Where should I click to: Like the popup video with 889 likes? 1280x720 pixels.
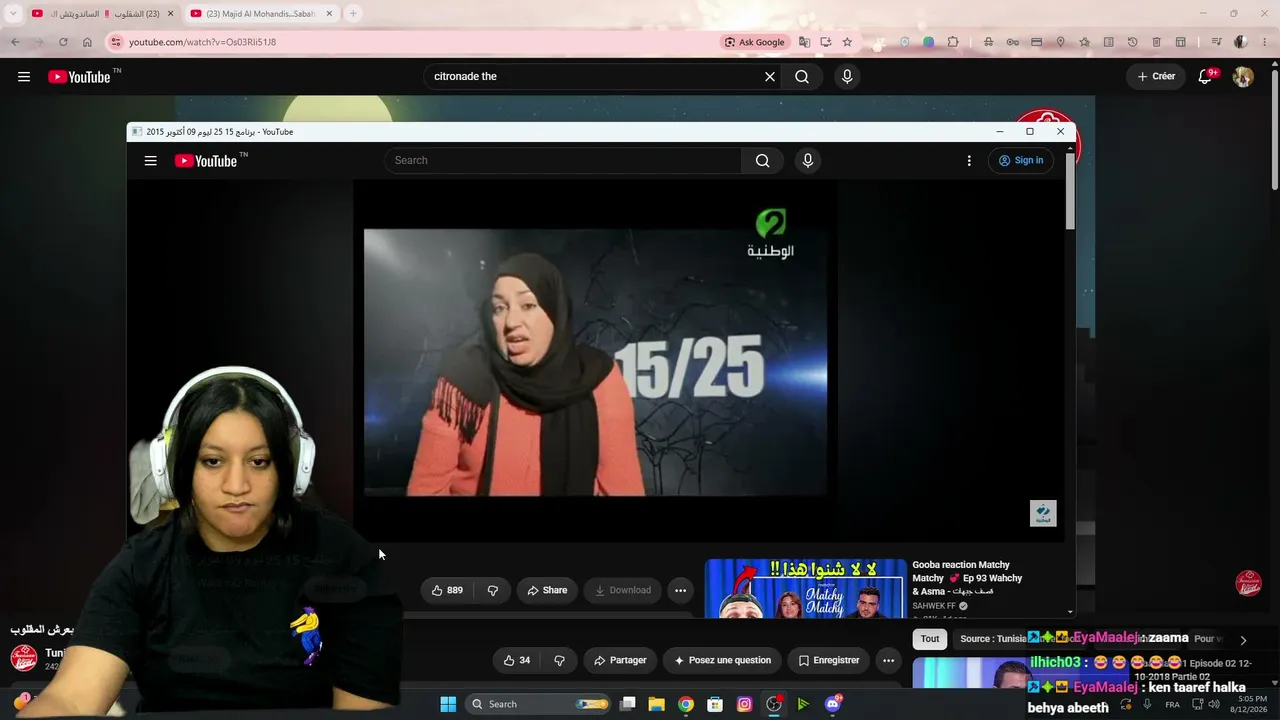[x=446, y=590]
